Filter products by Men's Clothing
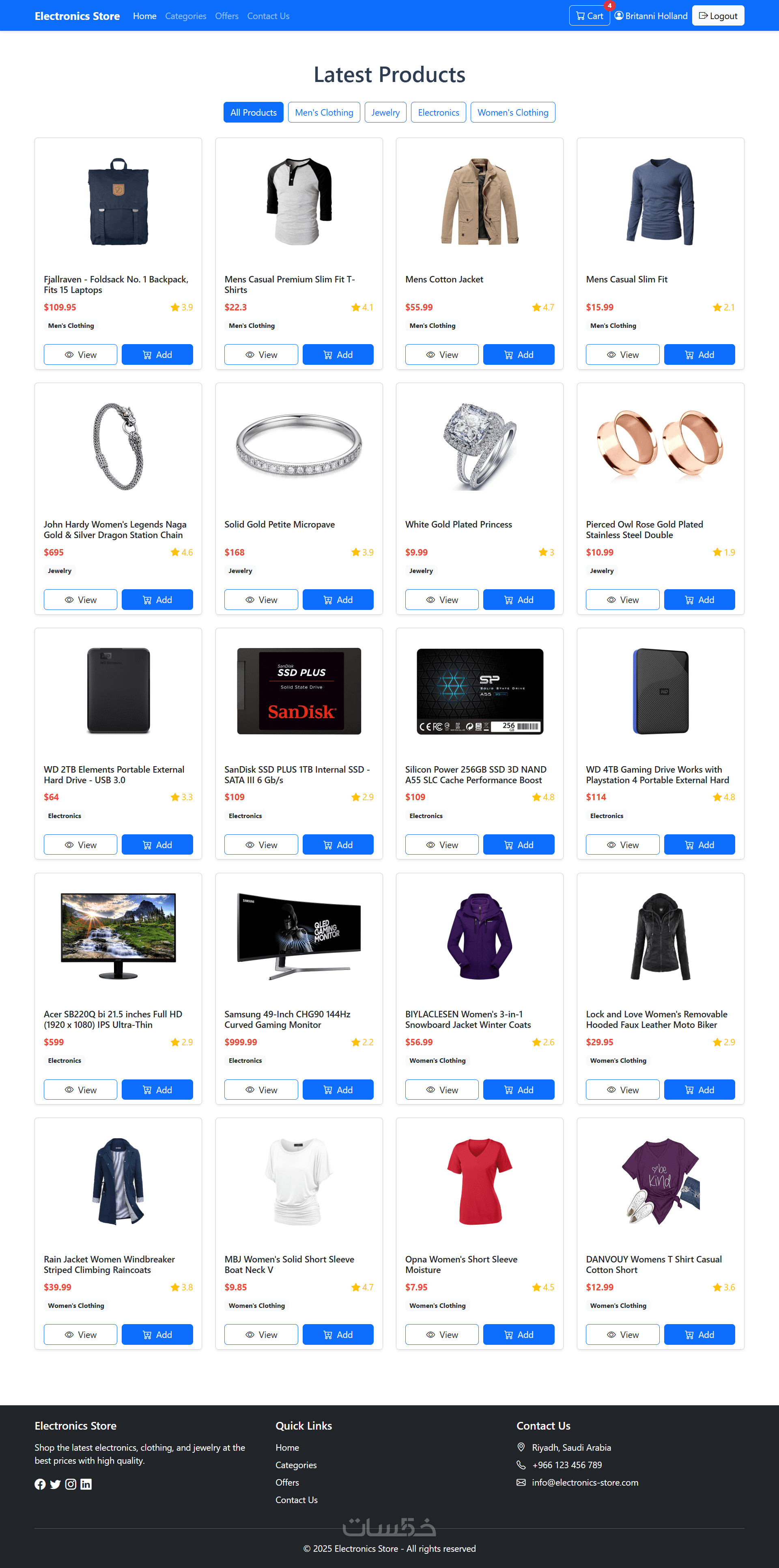The height and width of the screenshot is (1568, 779). (x=324, y=112)
